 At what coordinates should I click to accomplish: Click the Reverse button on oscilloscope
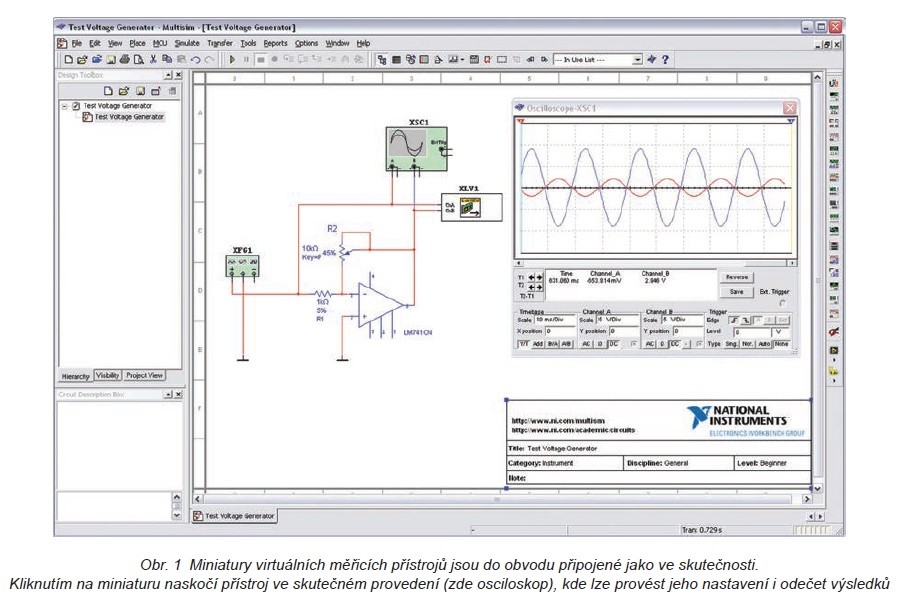pyautogui.click(x=736, y=277)
